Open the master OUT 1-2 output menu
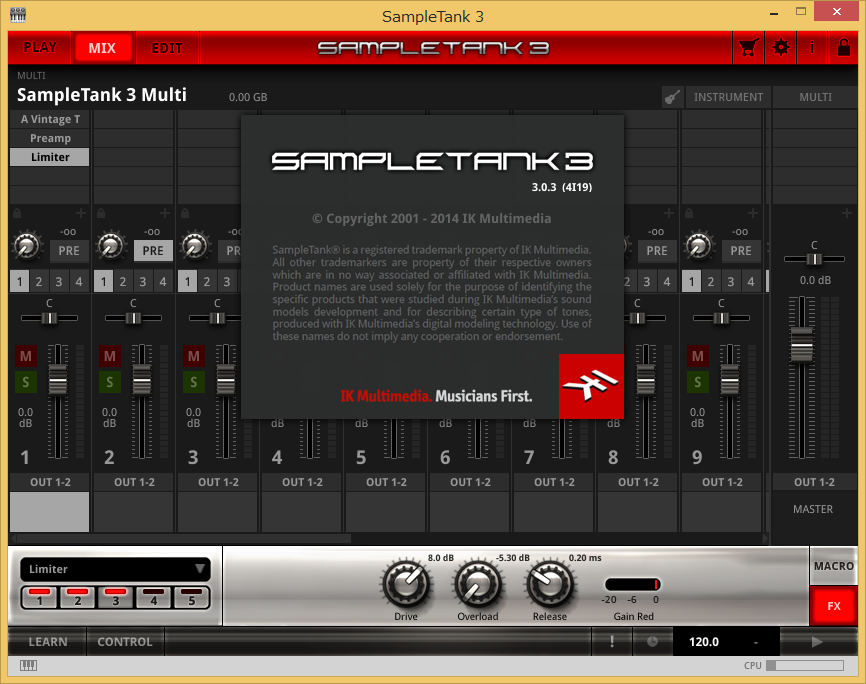 (x=814, y=482)
